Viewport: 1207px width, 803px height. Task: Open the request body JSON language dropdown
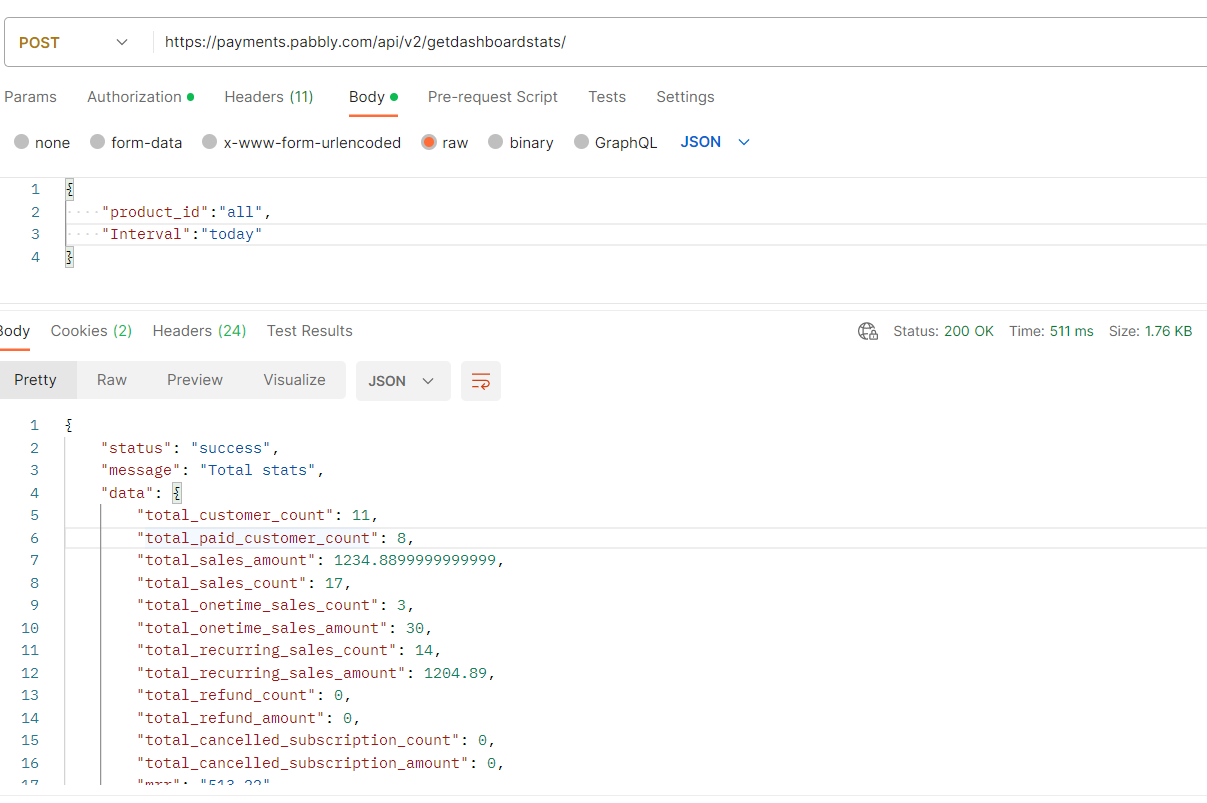pos(715,142)
